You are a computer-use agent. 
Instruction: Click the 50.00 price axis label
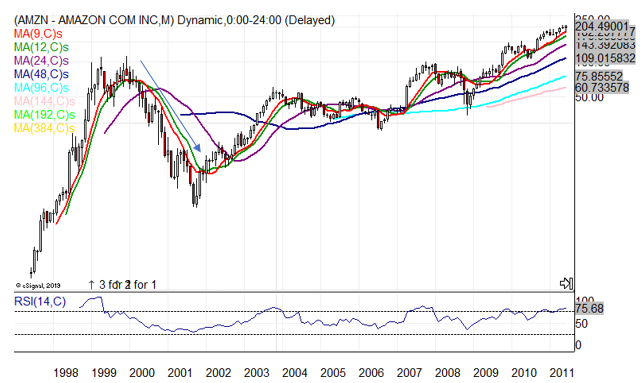(589, 98)
